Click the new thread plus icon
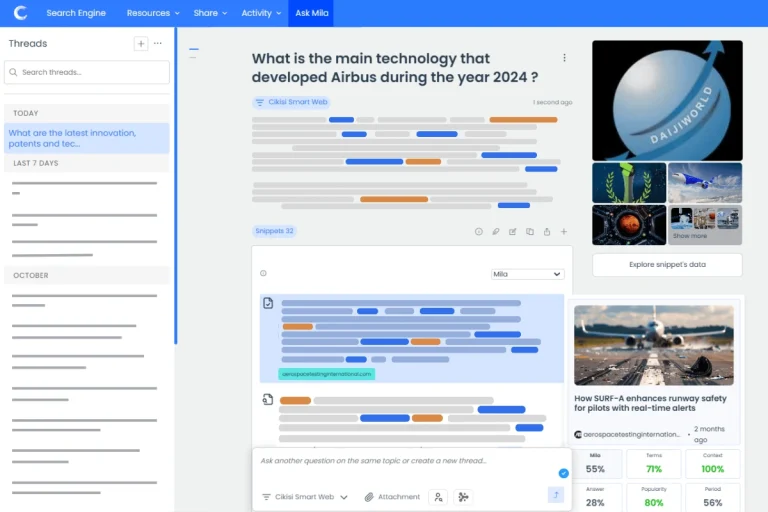The height and width of the screenshot is (512, 768). (141, 44)
